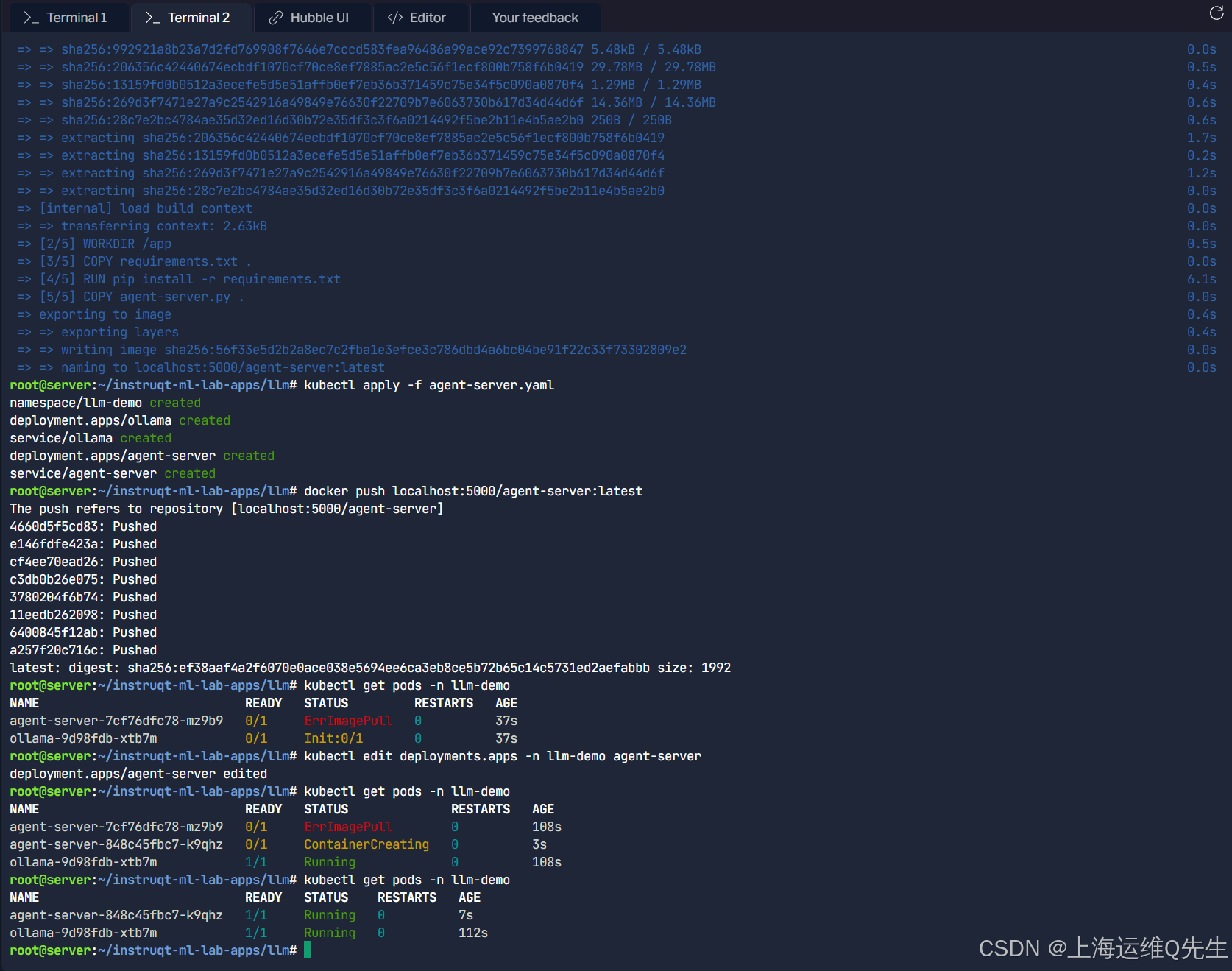Click the terminal prompt icon in Terminal 1 tab
This screenshot has height=971, width=1232.
point(31,18)
